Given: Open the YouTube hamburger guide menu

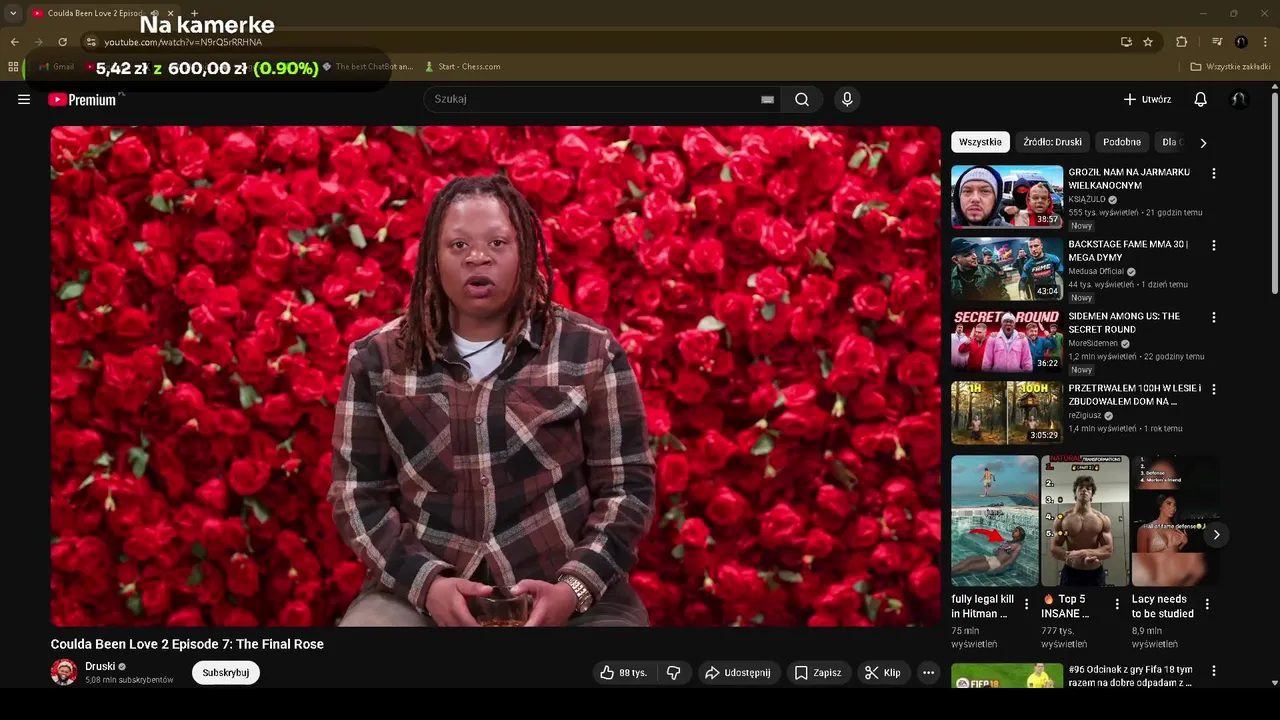Looking at the screenshot, I should [24, 99].
